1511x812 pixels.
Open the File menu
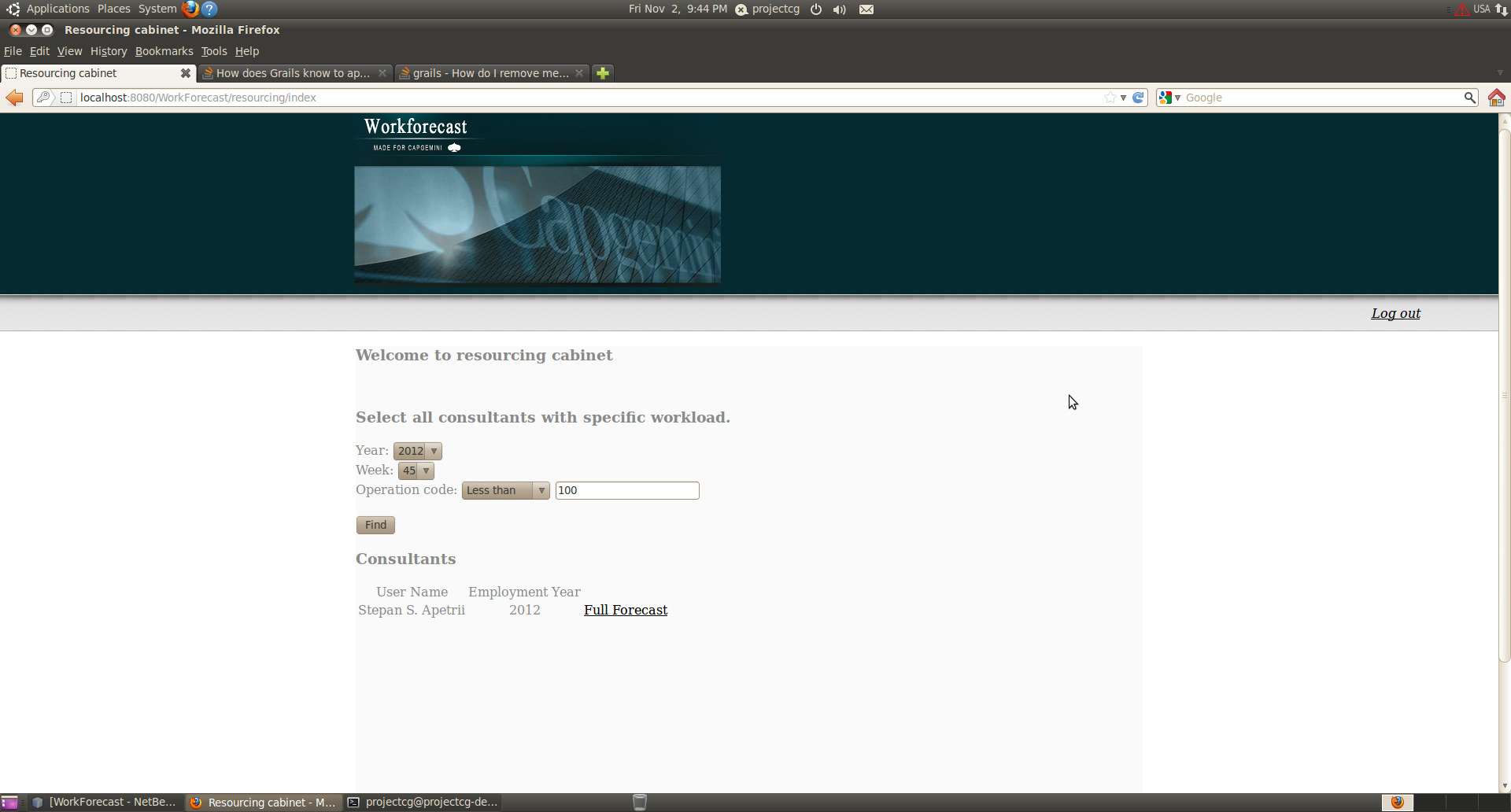(x=13, y=51)
